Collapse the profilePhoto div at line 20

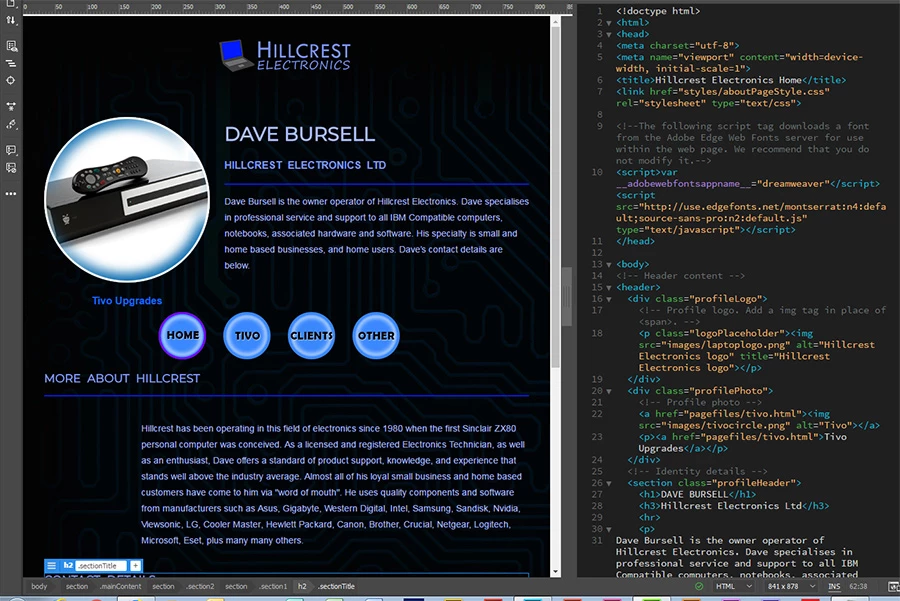[609, 391]
